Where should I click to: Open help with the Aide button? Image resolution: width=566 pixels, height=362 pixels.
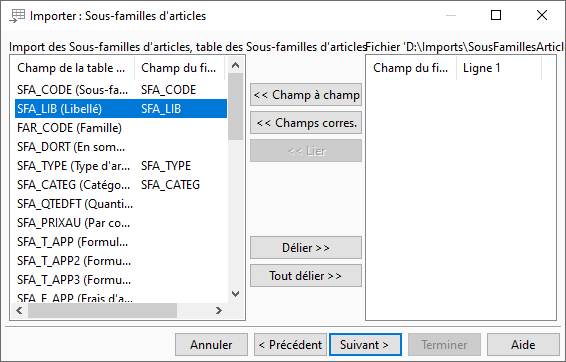(523, 345)
